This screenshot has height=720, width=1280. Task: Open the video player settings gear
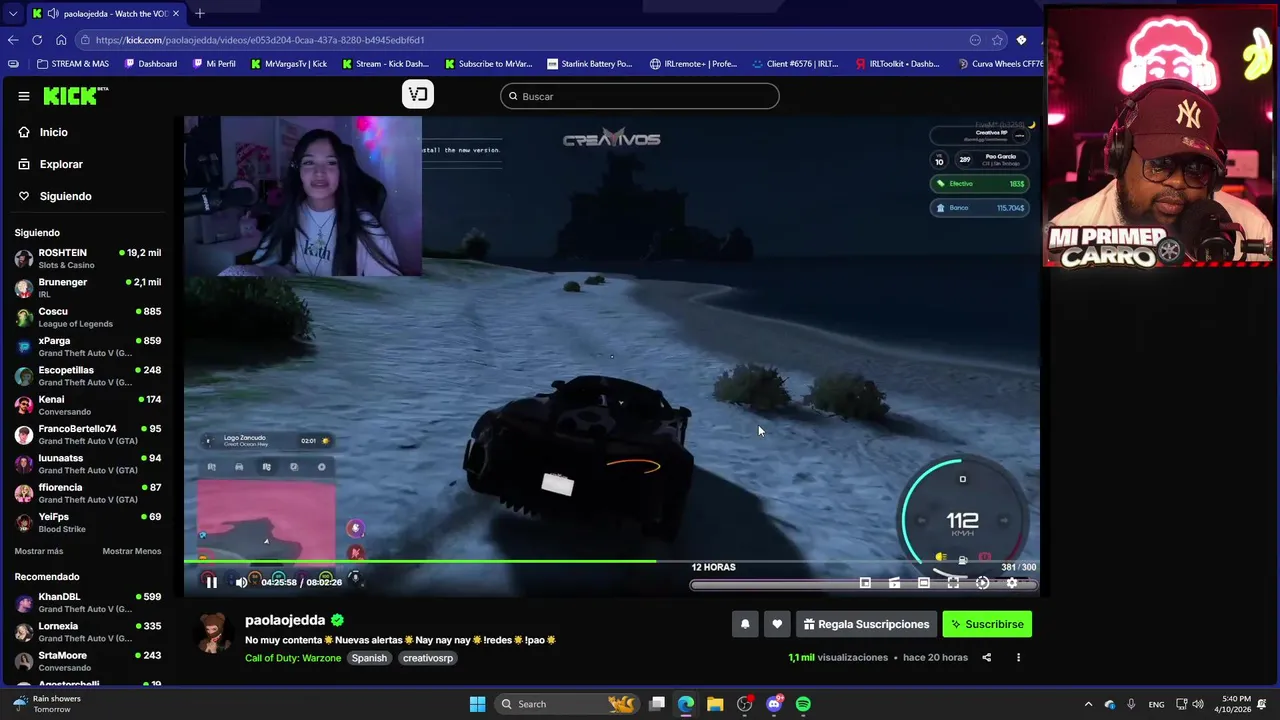[x=1012, y=583]
